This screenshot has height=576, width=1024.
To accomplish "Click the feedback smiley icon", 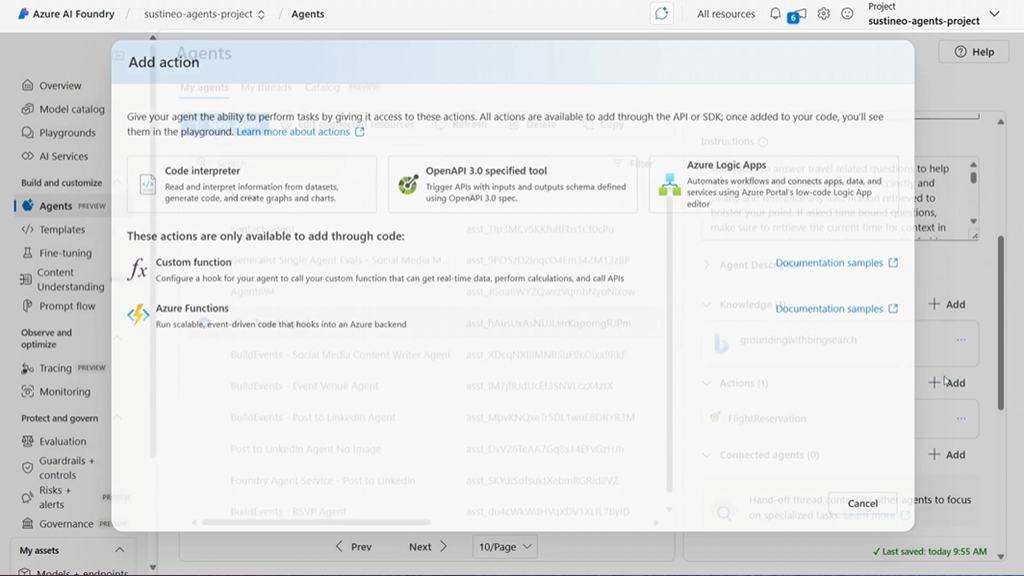I will coord(847,14).
